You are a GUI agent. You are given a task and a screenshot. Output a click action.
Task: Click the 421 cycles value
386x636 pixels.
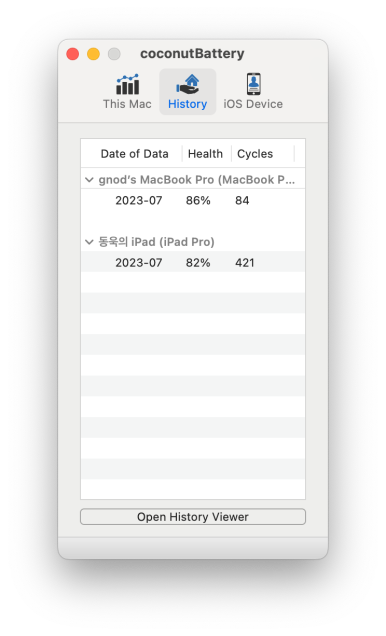click(244, 263)
